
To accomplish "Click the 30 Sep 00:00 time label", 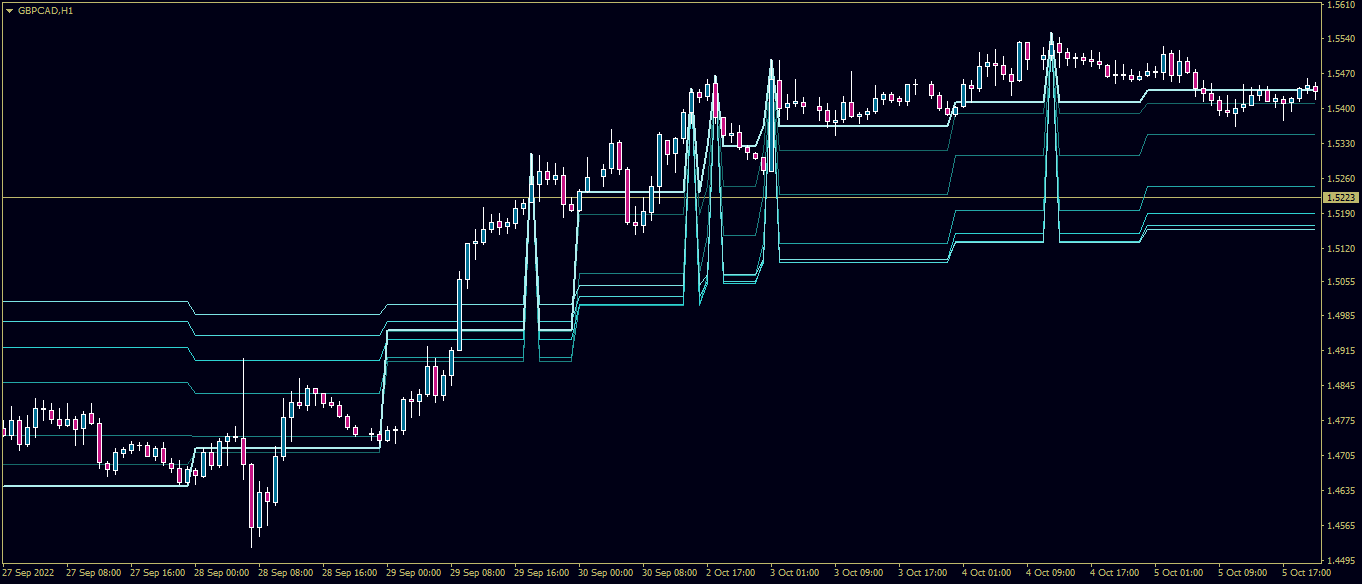I will click(x=606, y=574).
